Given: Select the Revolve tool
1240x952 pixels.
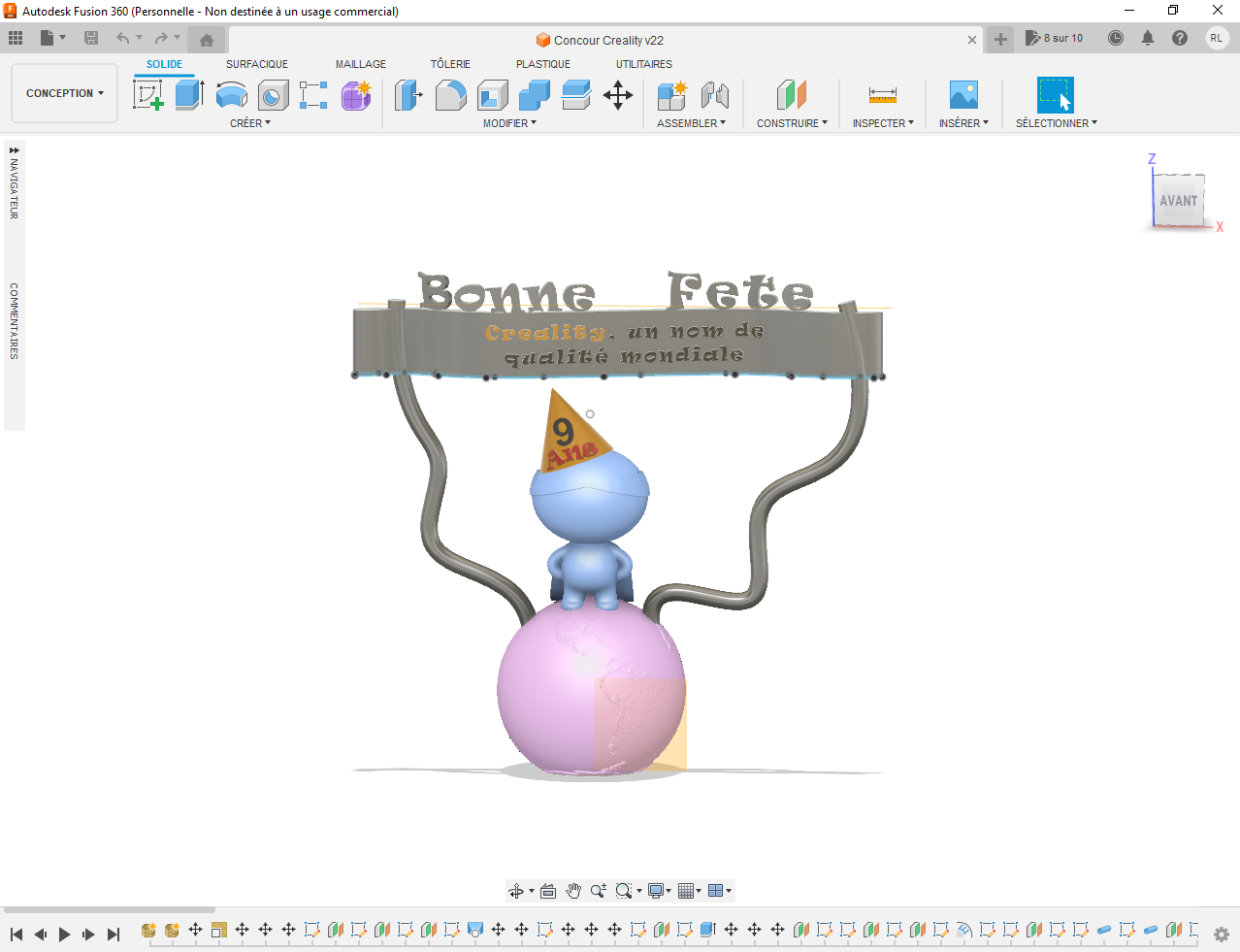Looking at the screenshot, I should [x=231, y=95].
